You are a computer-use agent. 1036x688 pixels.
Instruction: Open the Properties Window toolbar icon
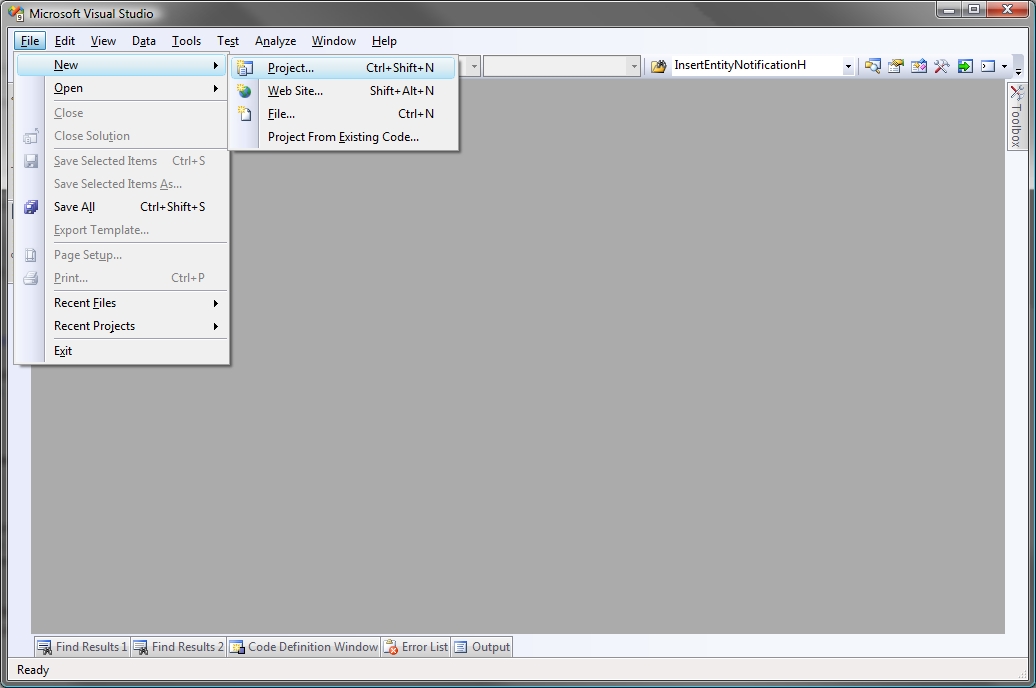895,66
